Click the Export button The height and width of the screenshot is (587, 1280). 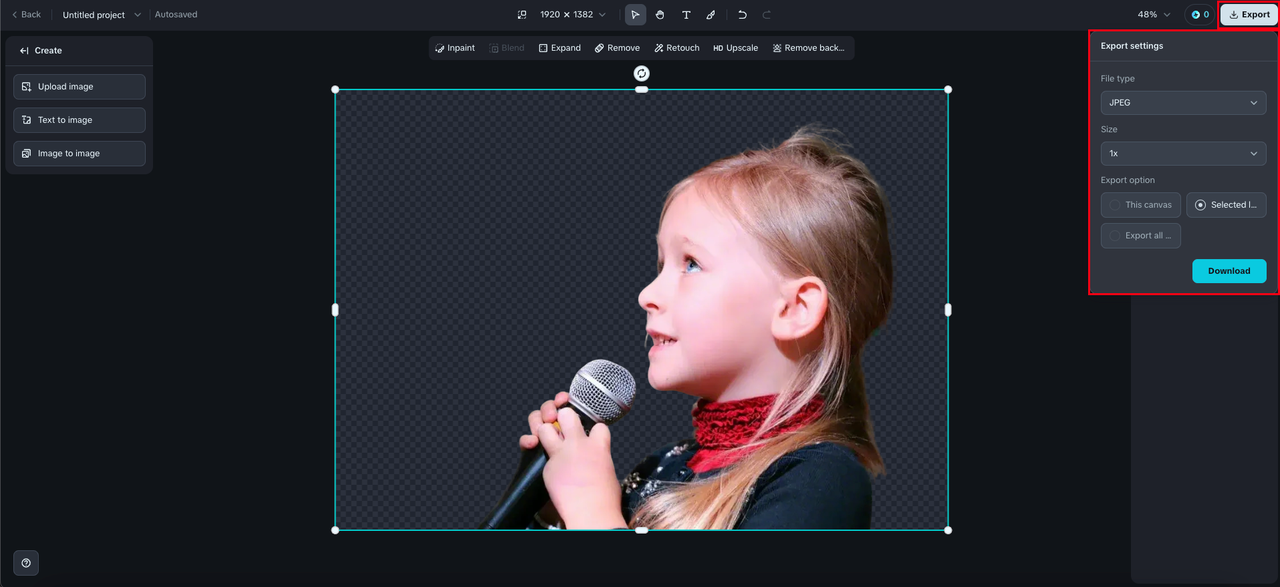coord(1249,15)
